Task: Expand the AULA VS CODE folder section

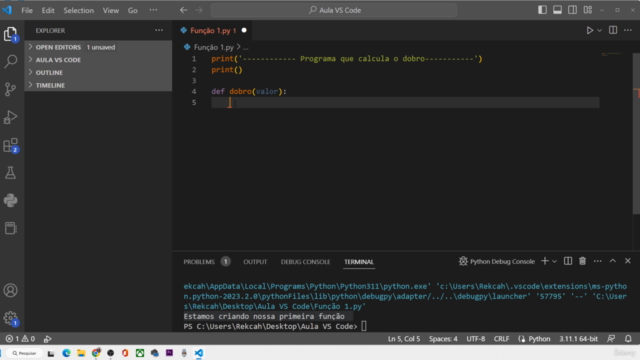Action: click(x=98, y=60)
